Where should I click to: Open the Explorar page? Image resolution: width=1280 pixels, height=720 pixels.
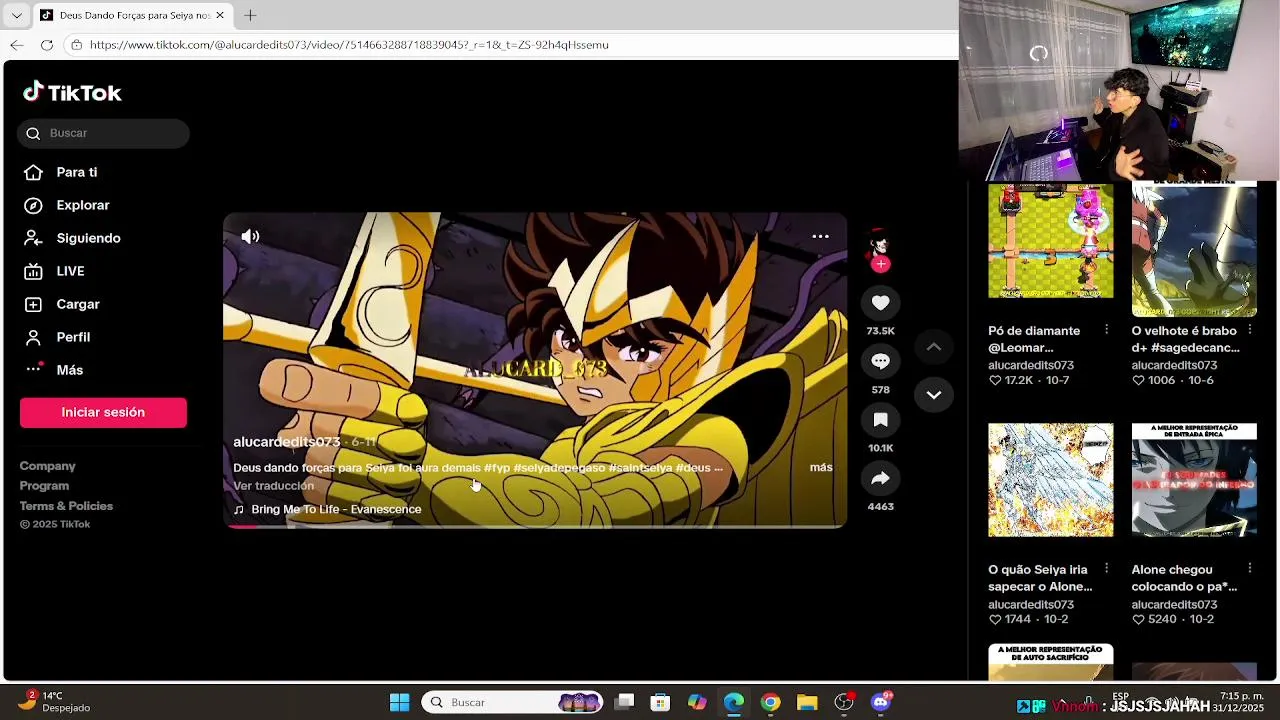click(83, 205)
